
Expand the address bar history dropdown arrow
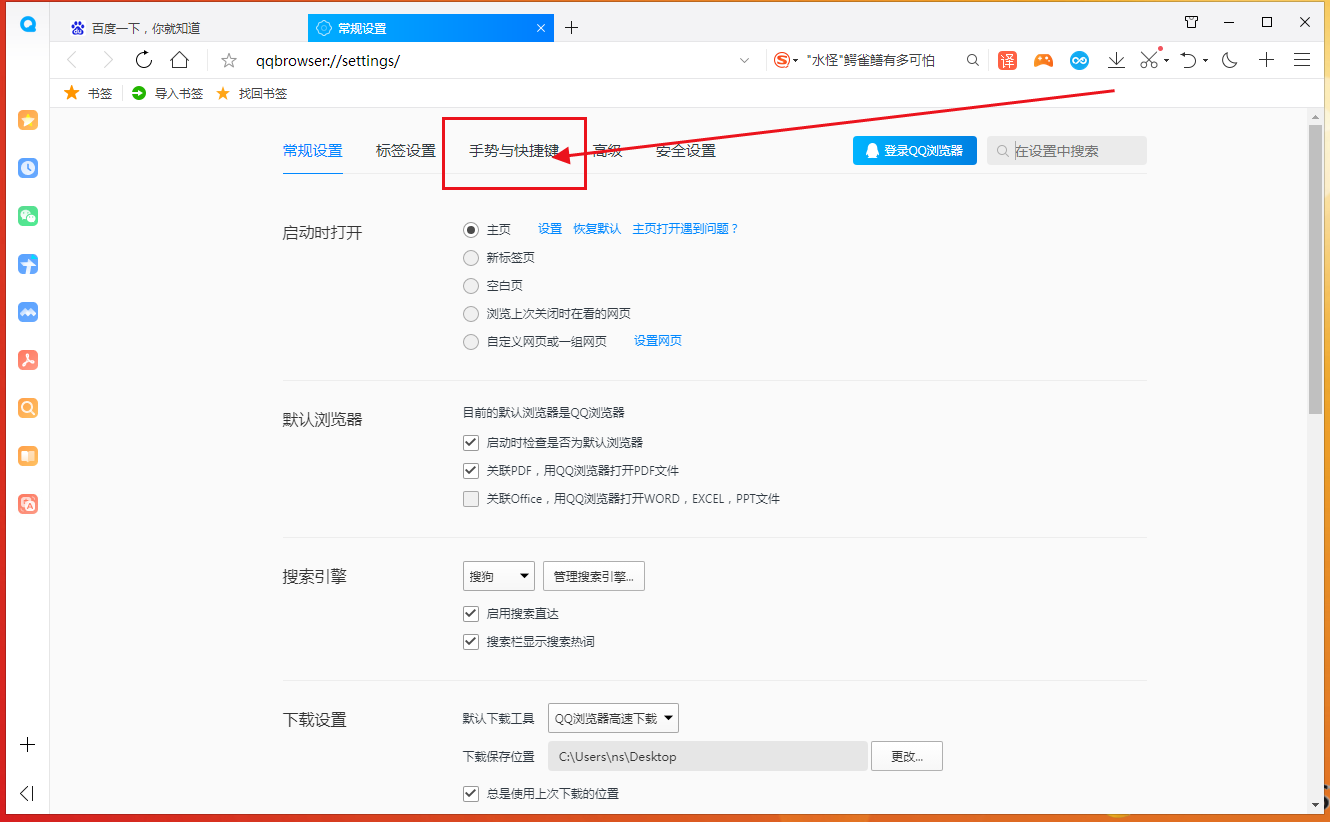(x=744, y=60)
